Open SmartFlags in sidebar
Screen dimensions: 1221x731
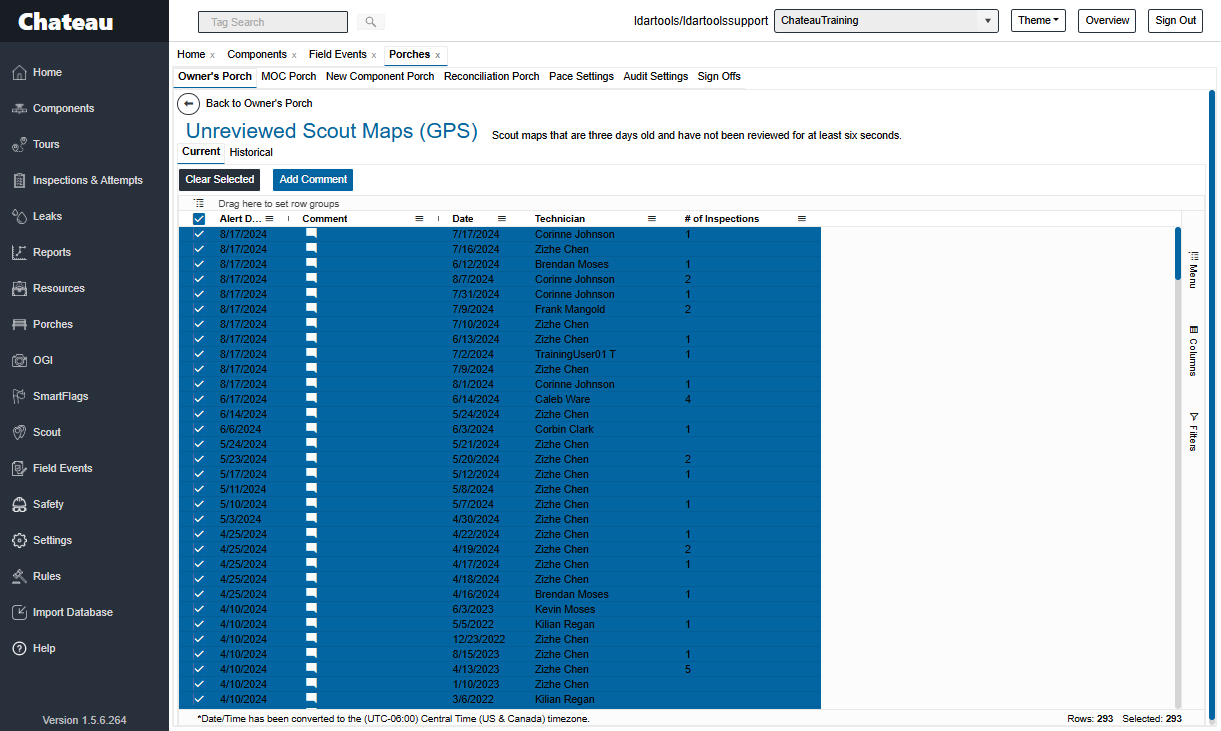[x=60, y=396]
